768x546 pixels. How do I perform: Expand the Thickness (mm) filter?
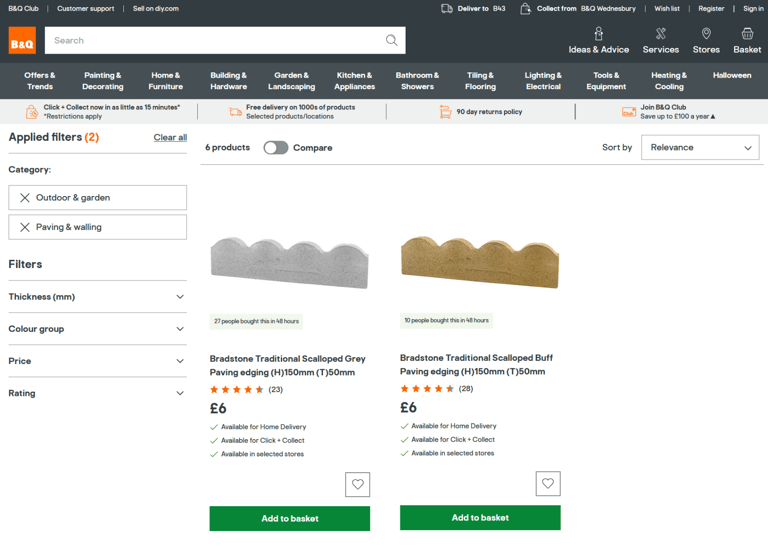pos(97,297)
